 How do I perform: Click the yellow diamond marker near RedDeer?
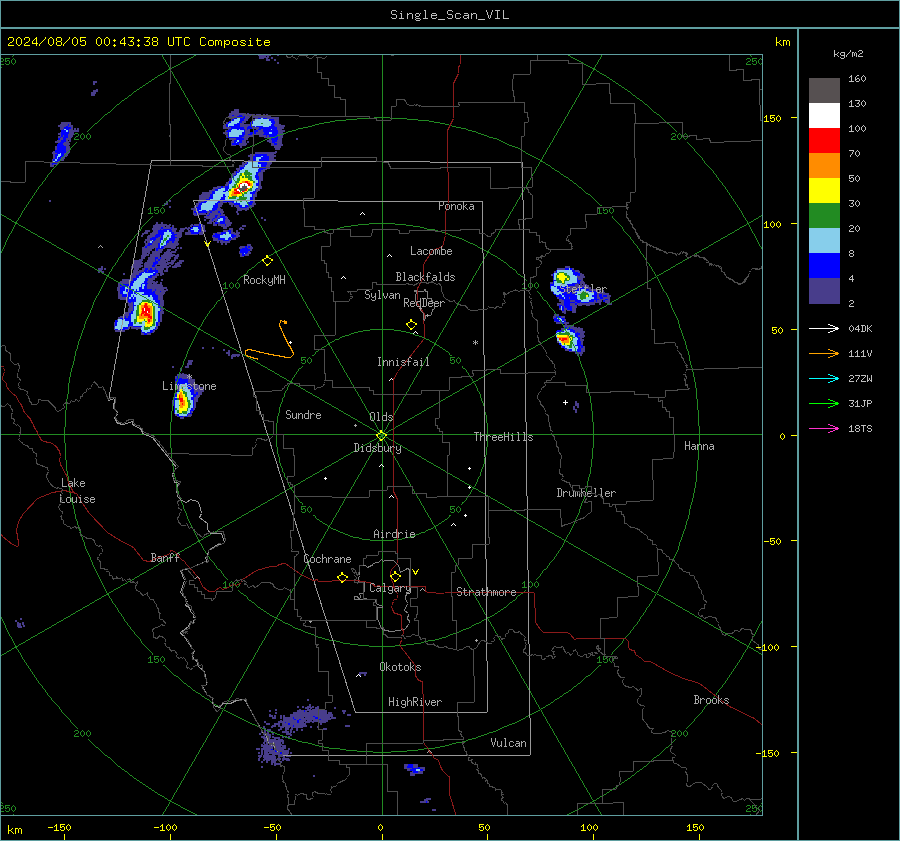pos(412,325)
